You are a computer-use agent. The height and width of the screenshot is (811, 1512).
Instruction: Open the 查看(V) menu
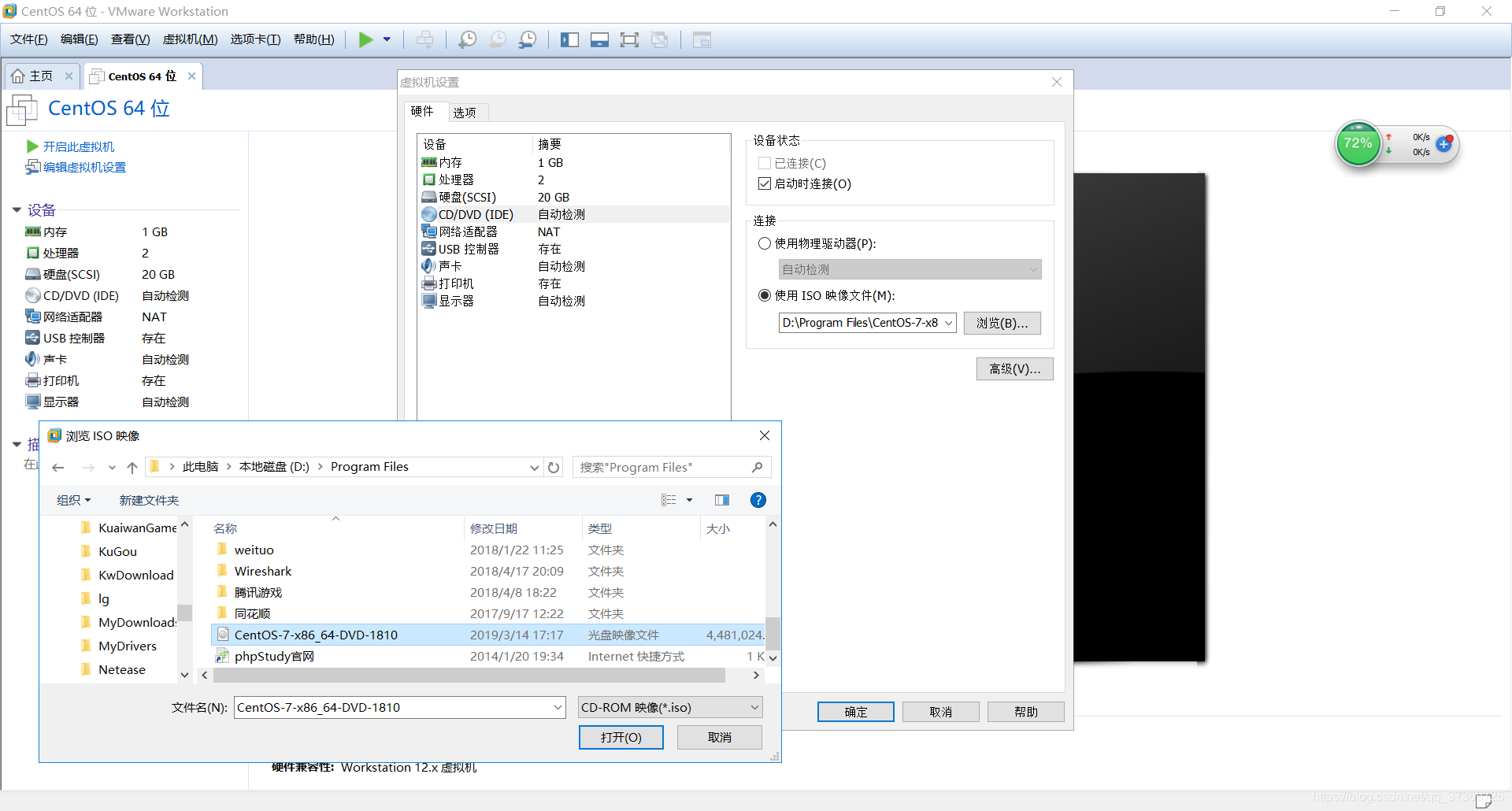point(130,39)
